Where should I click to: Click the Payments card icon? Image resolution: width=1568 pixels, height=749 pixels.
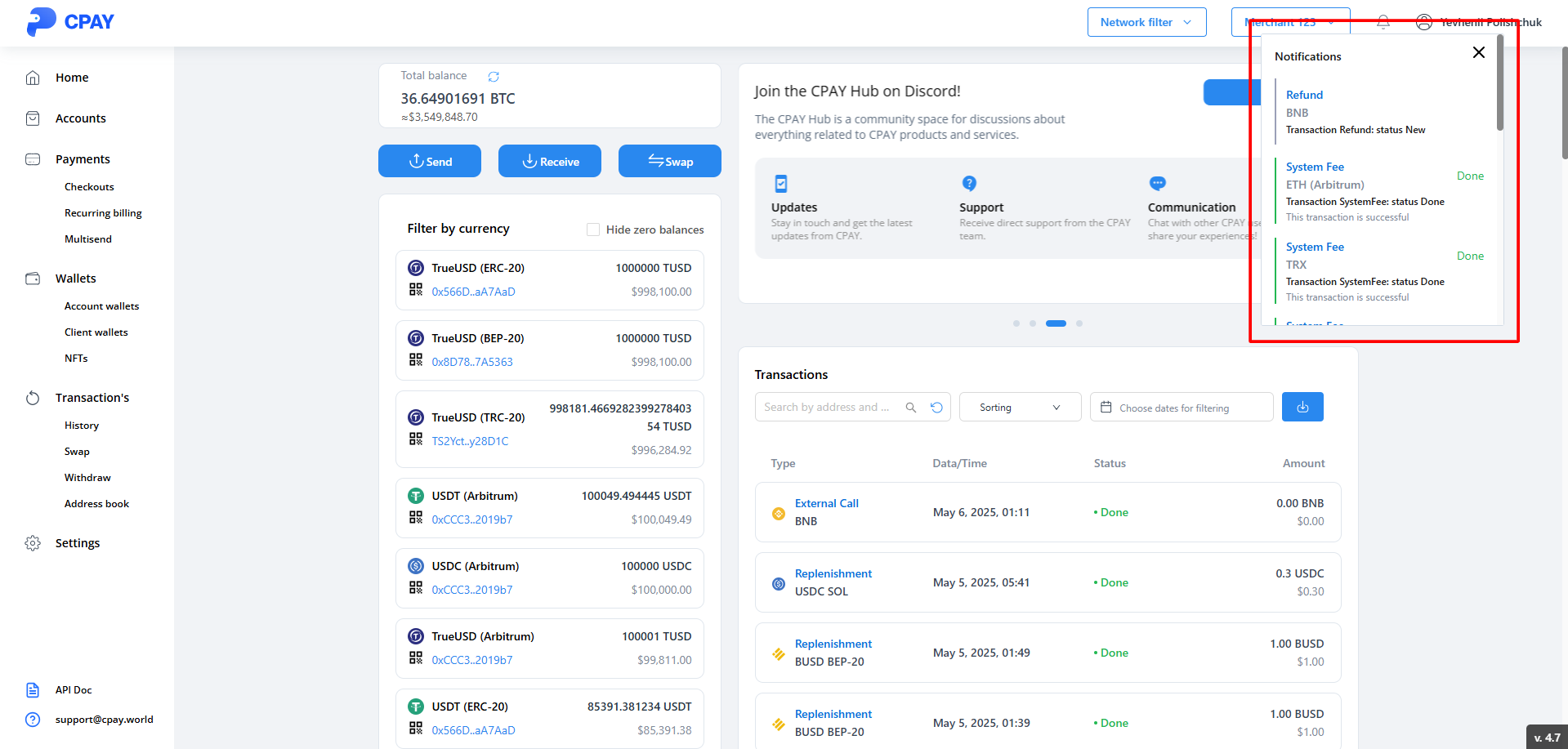click(x=33, y=159)
